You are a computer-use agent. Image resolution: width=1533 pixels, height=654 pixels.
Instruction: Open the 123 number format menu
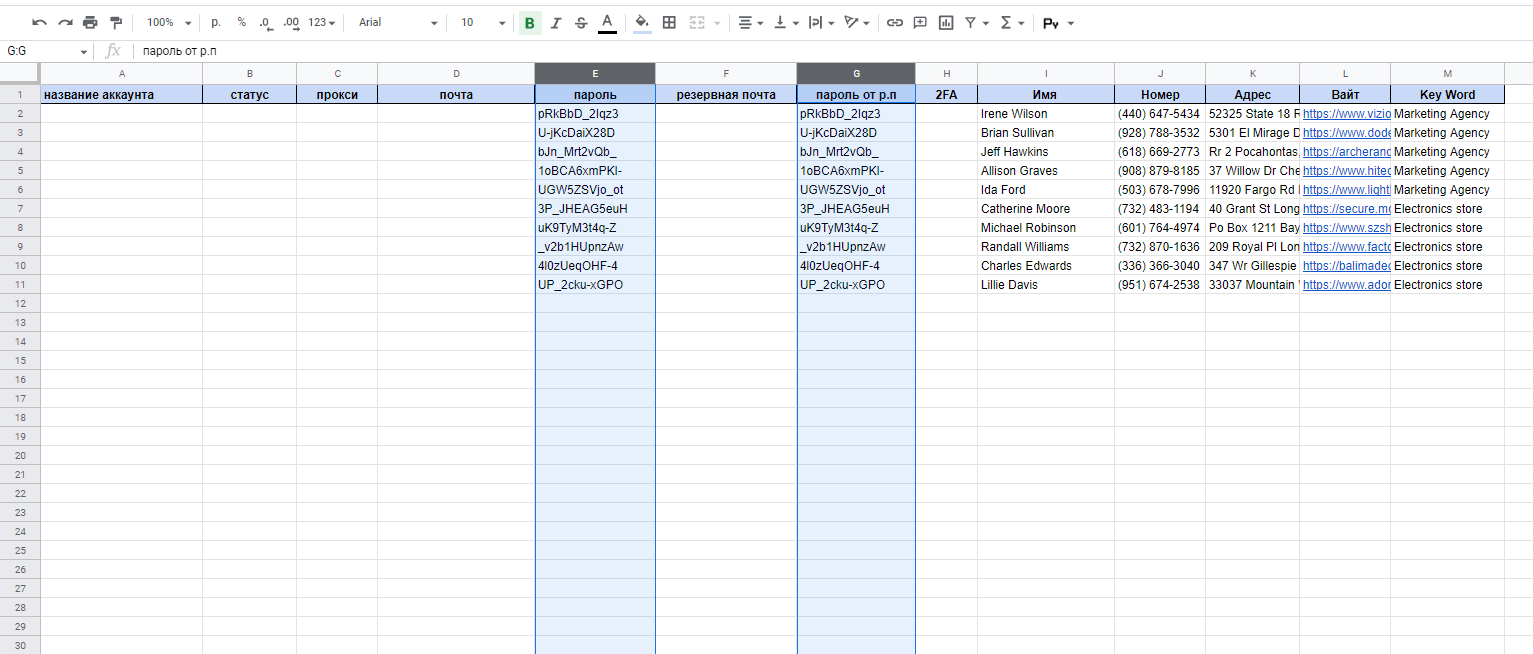(x=322, y=22)
